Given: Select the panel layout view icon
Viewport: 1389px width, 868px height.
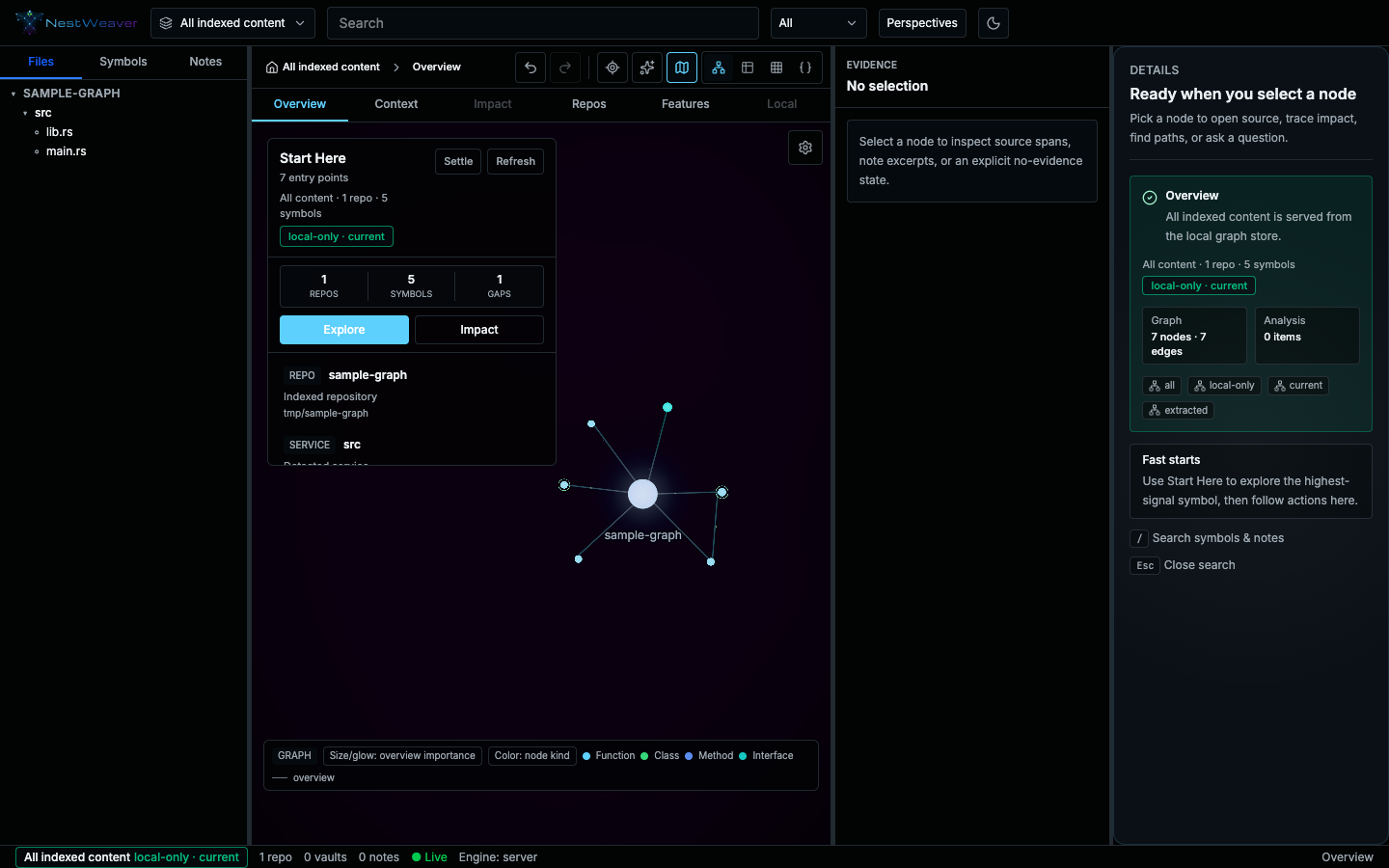Looking at the screenshot, I should click(x=748, y=68).
